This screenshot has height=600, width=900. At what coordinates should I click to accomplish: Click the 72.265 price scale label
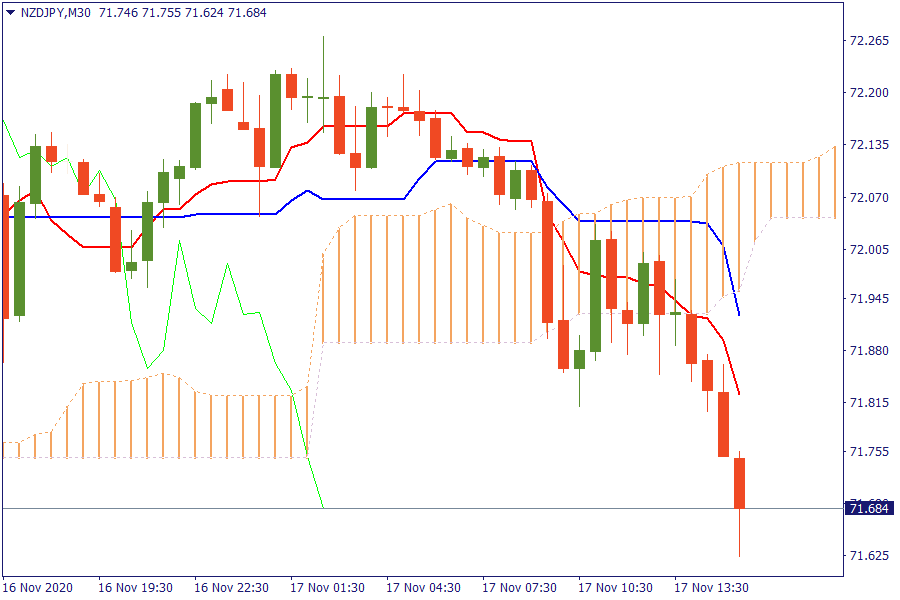[x=868, y=41]
